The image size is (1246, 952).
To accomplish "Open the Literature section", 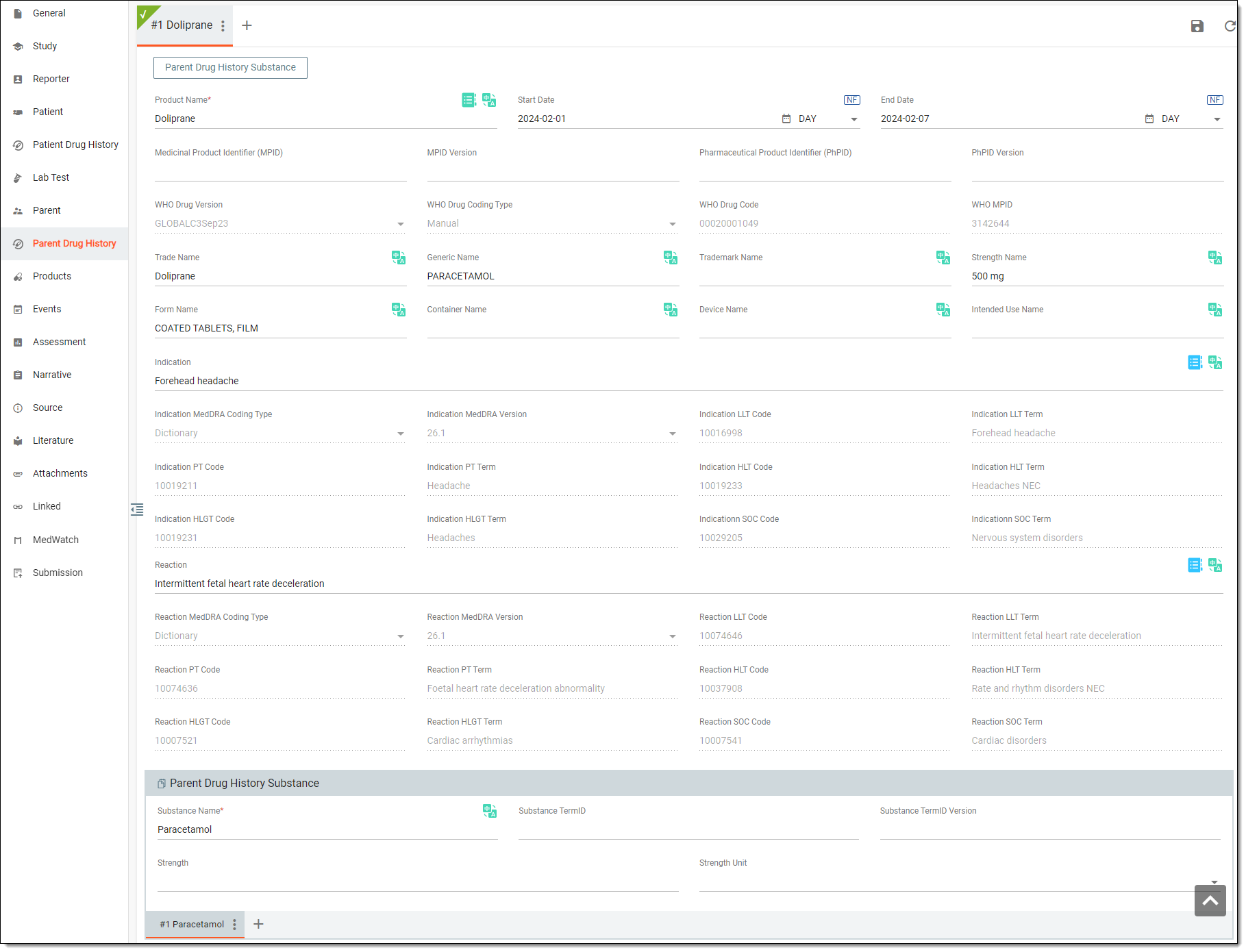I will (64, 440).
